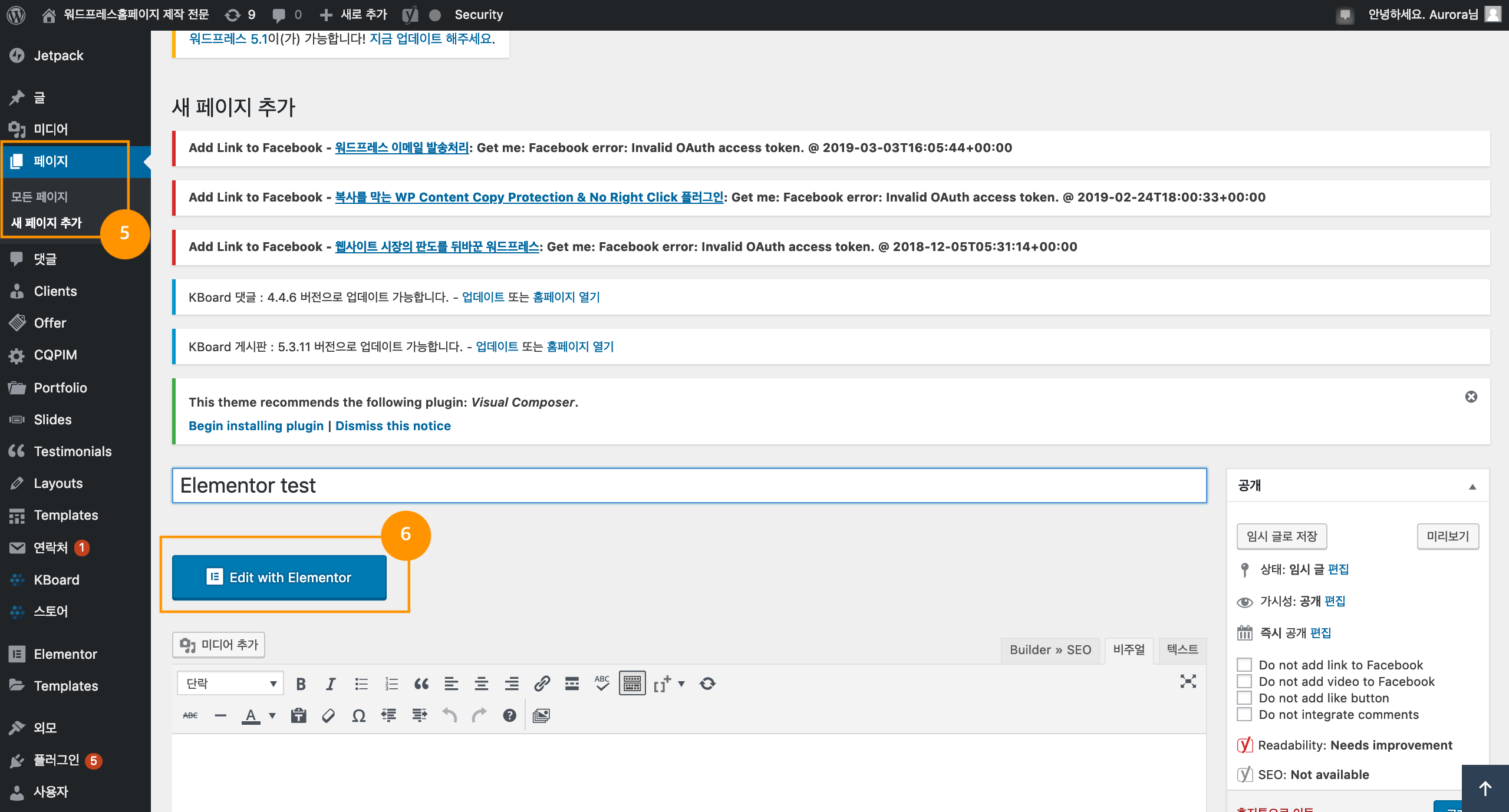Screen dimensions: 1509x812
Task: Click the bulleted list icon
Action: [361, 684]
